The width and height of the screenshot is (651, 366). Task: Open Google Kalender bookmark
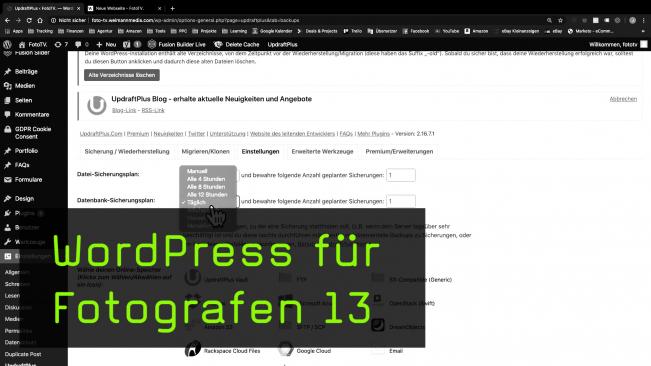pyautogui.click(x=272, y=31)
